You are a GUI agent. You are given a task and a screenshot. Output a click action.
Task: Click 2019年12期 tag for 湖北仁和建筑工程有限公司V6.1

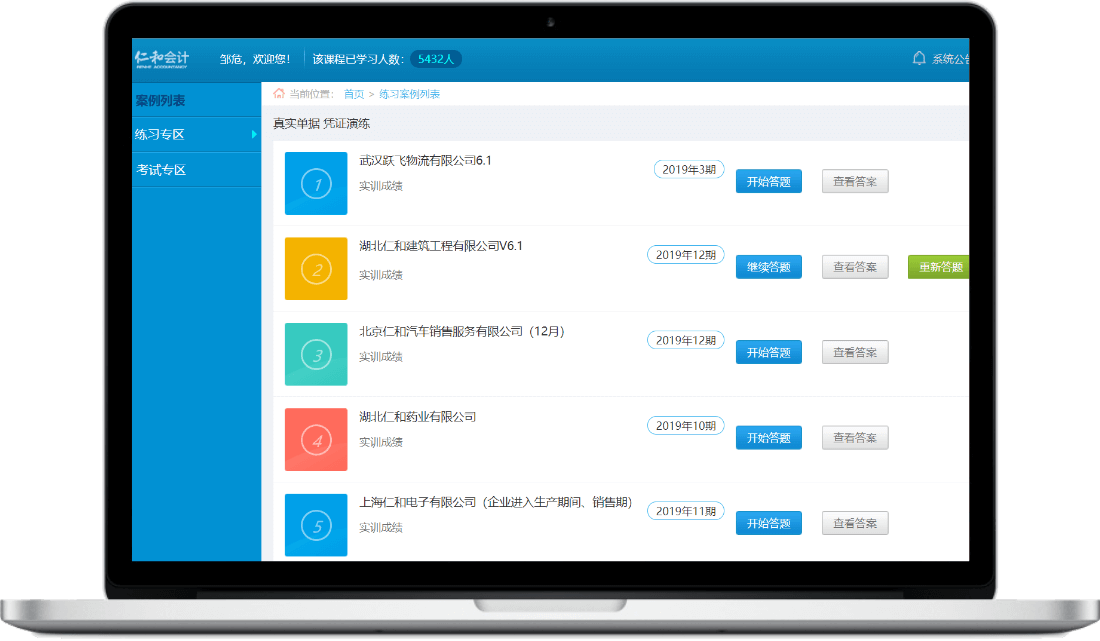(686, 255)
